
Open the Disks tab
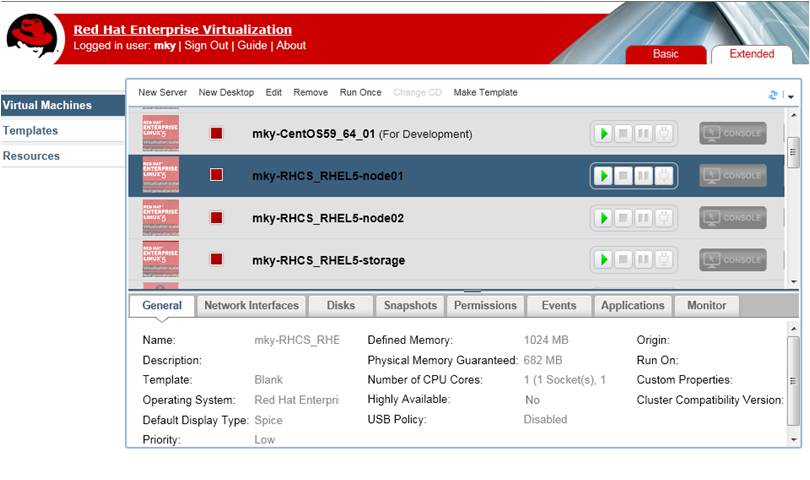click(341, 305)
